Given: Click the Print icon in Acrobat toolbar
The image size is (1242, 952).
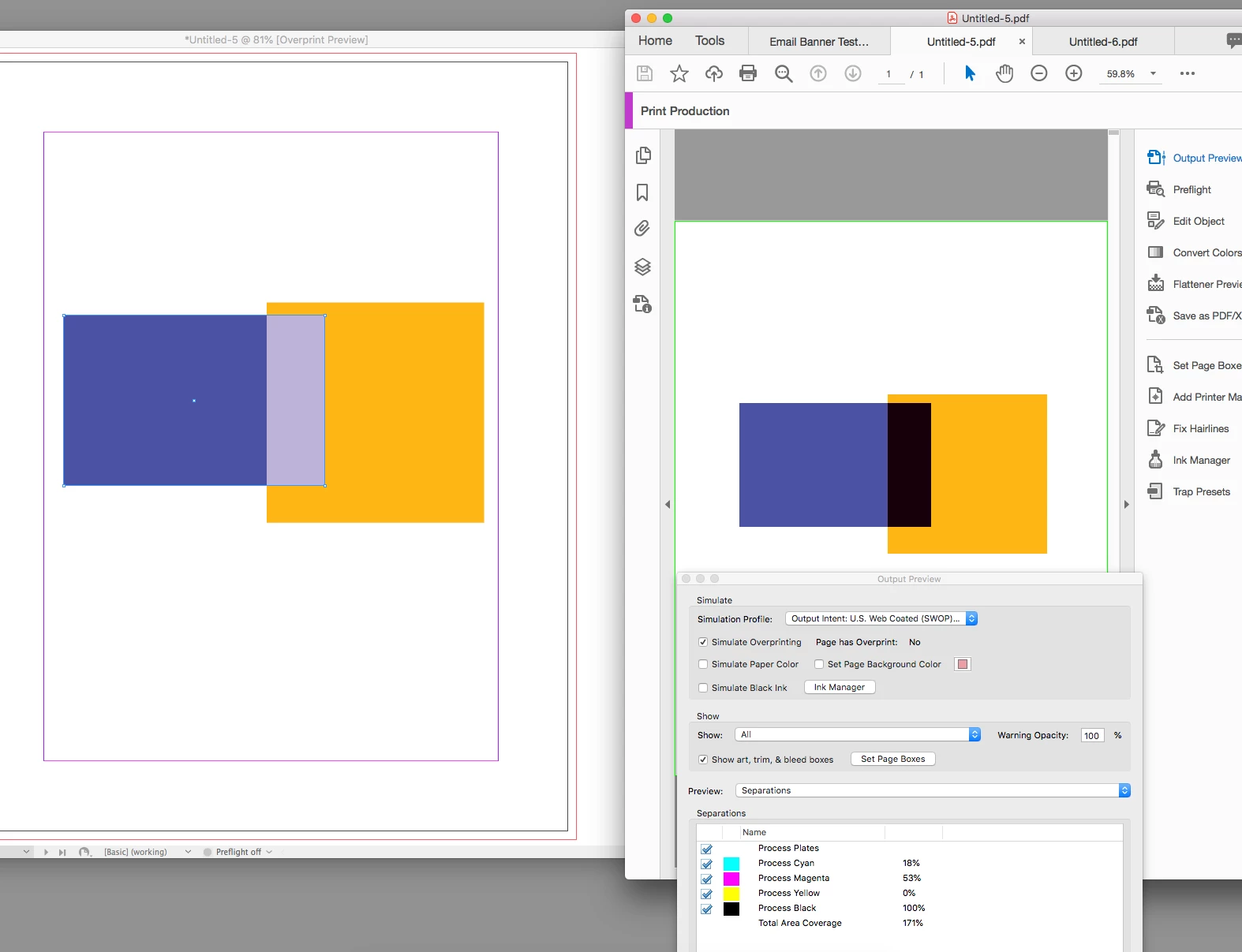Looking at the screenshot, I should tap(748, 73).
